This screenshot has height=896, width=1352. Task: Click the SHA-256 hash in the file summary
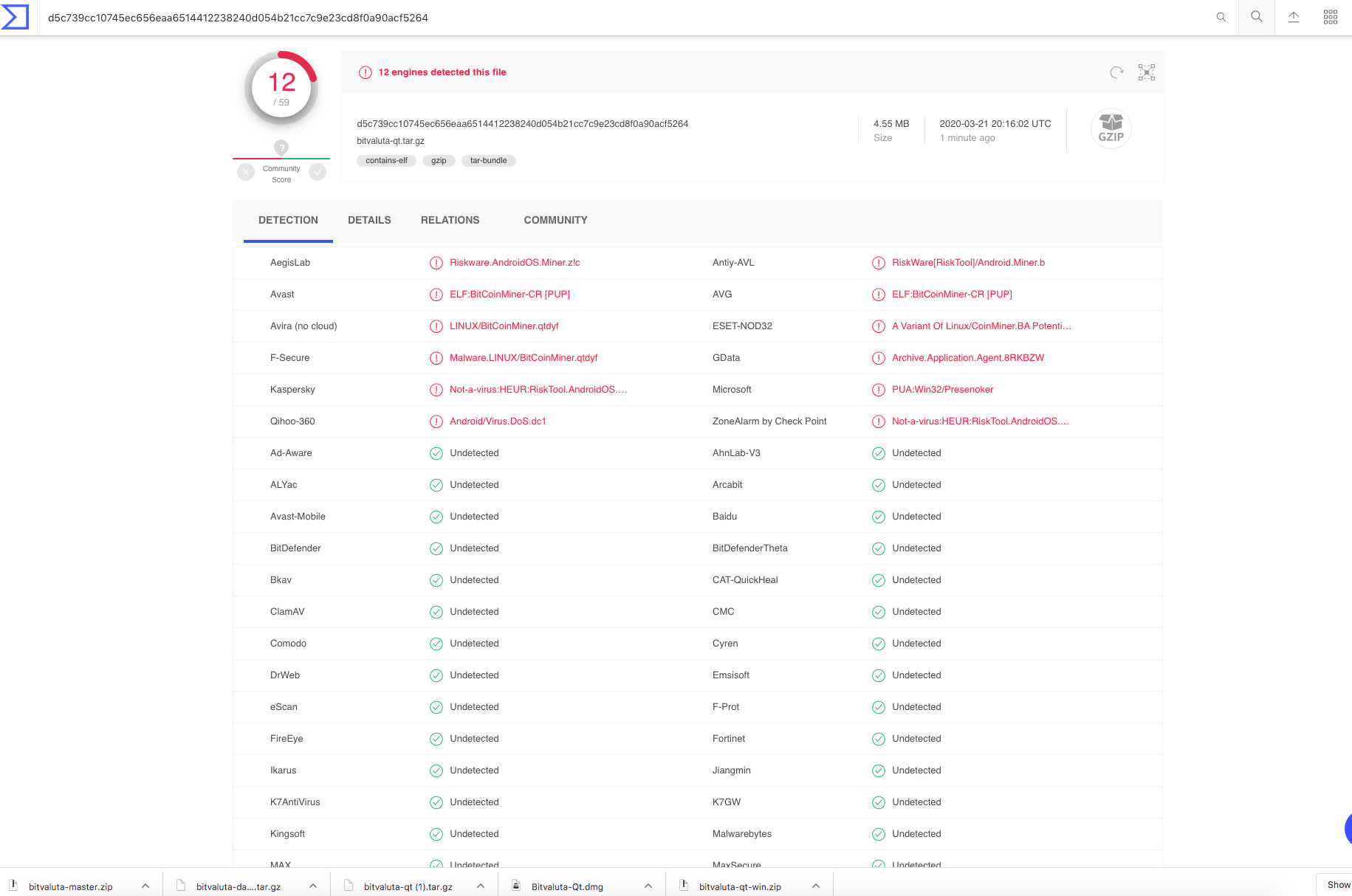522,124
